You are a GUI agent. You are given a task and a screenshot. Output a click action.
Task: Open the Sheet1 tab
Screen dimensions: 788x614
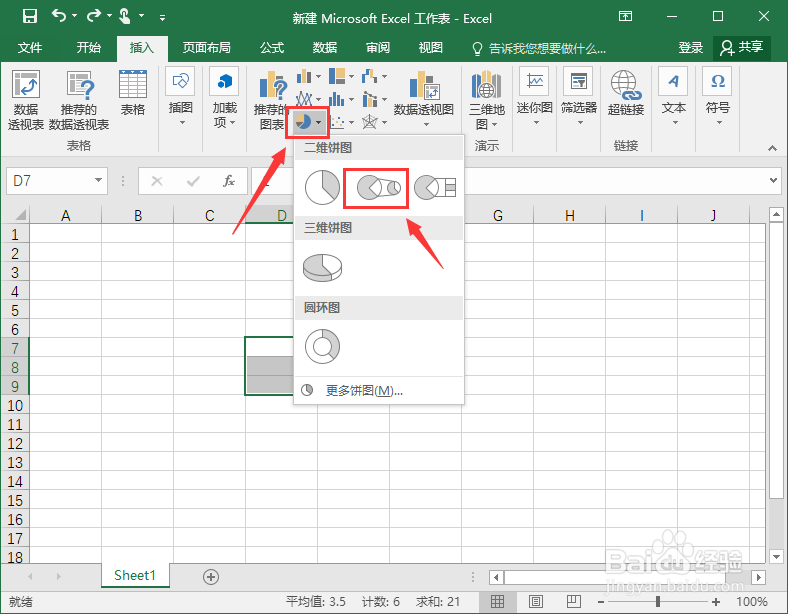(x=135, y=575)
